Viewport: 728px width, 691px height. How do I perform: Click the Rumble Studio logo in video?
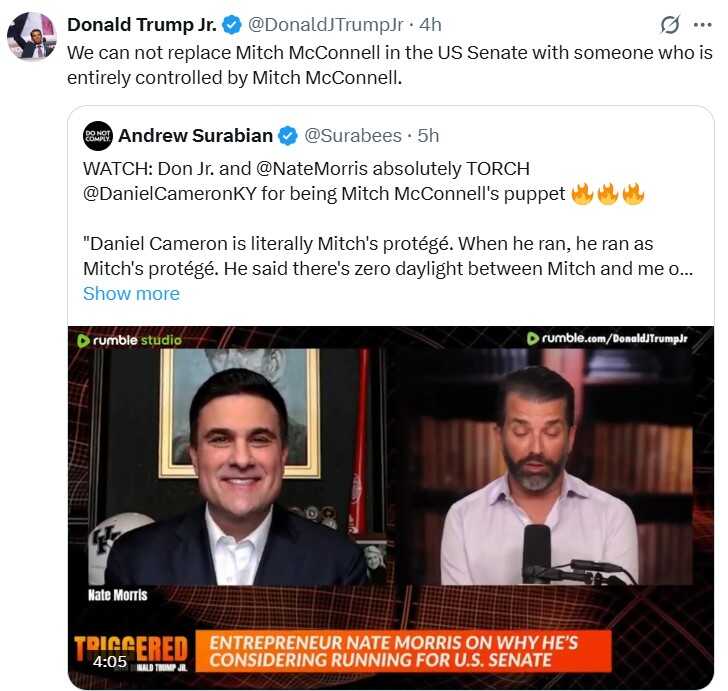point(130,340)
